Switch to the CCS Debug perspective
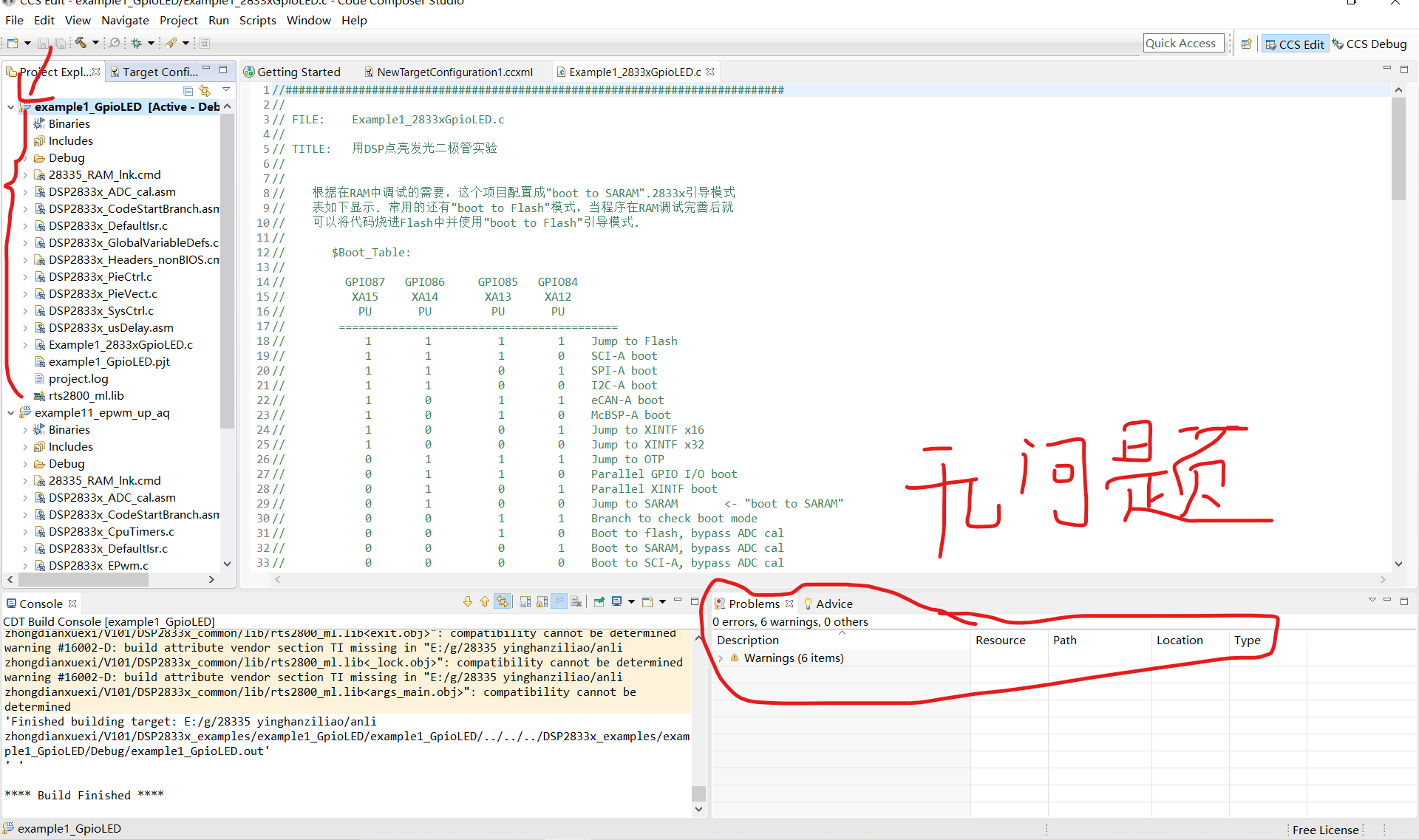The width and height of the screenshot is (1419, 840). (x=1371, y=44)
